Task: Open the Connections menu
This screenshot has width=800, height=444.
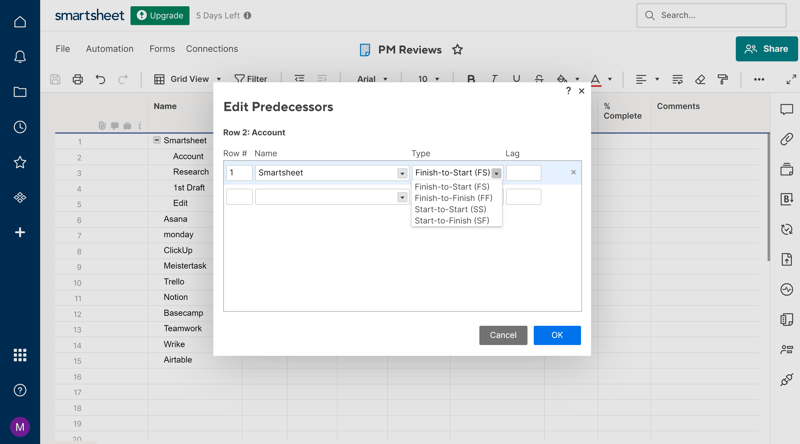Action: click(212, 48)
